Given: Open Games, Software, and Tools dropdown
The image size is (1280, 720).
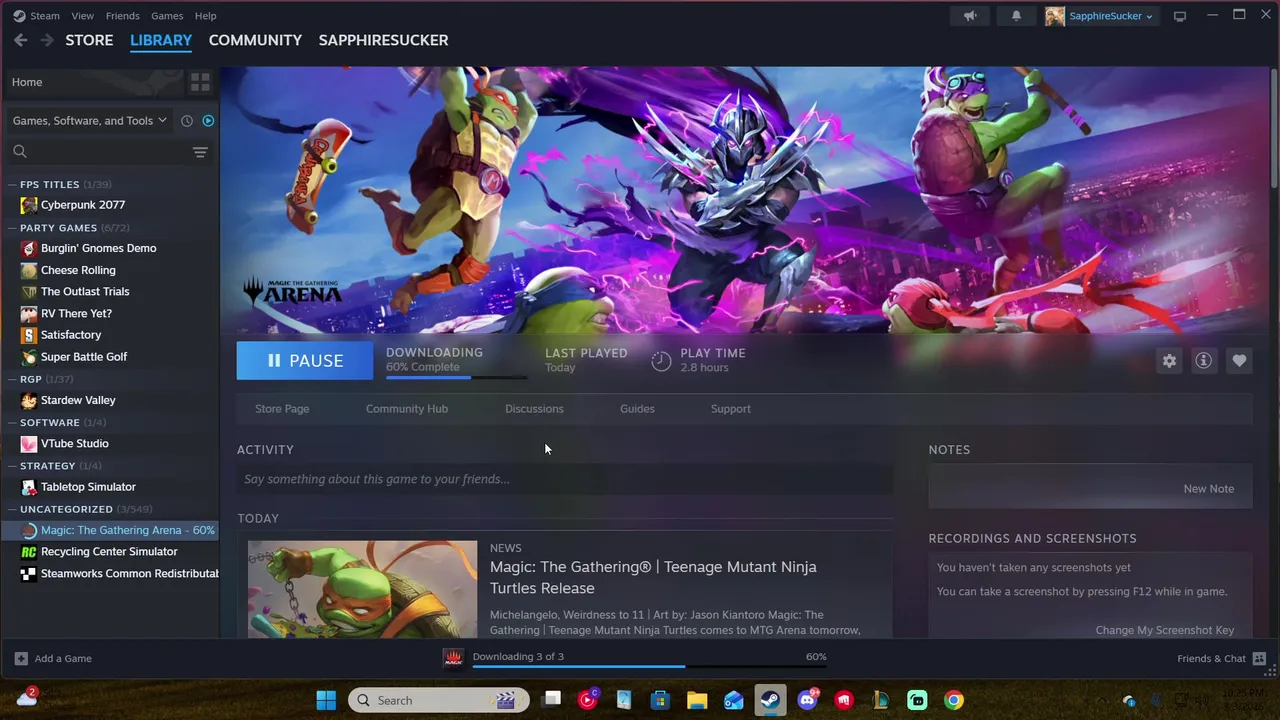Looking at the screenshot, I should [x=90, y=121].
